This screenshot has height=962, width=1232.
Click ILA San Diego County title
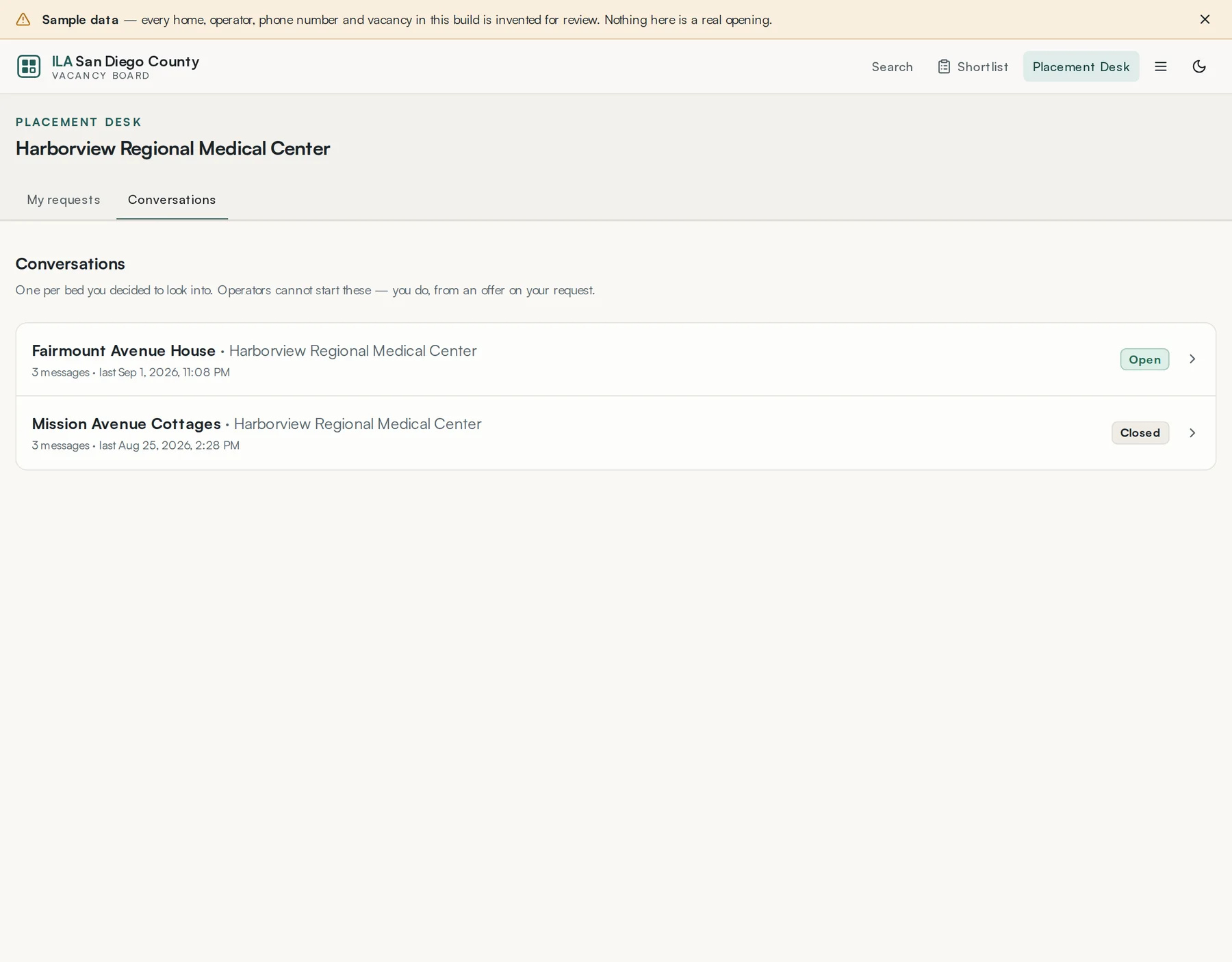[125, 61]
